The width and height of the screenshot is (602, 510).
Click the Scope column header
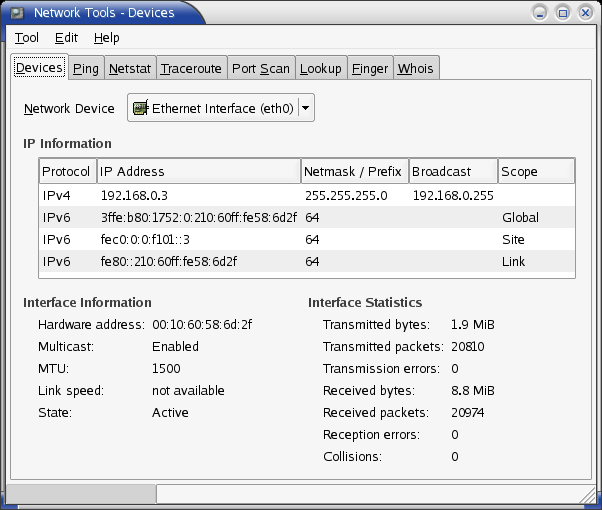(x=536, y=171)
